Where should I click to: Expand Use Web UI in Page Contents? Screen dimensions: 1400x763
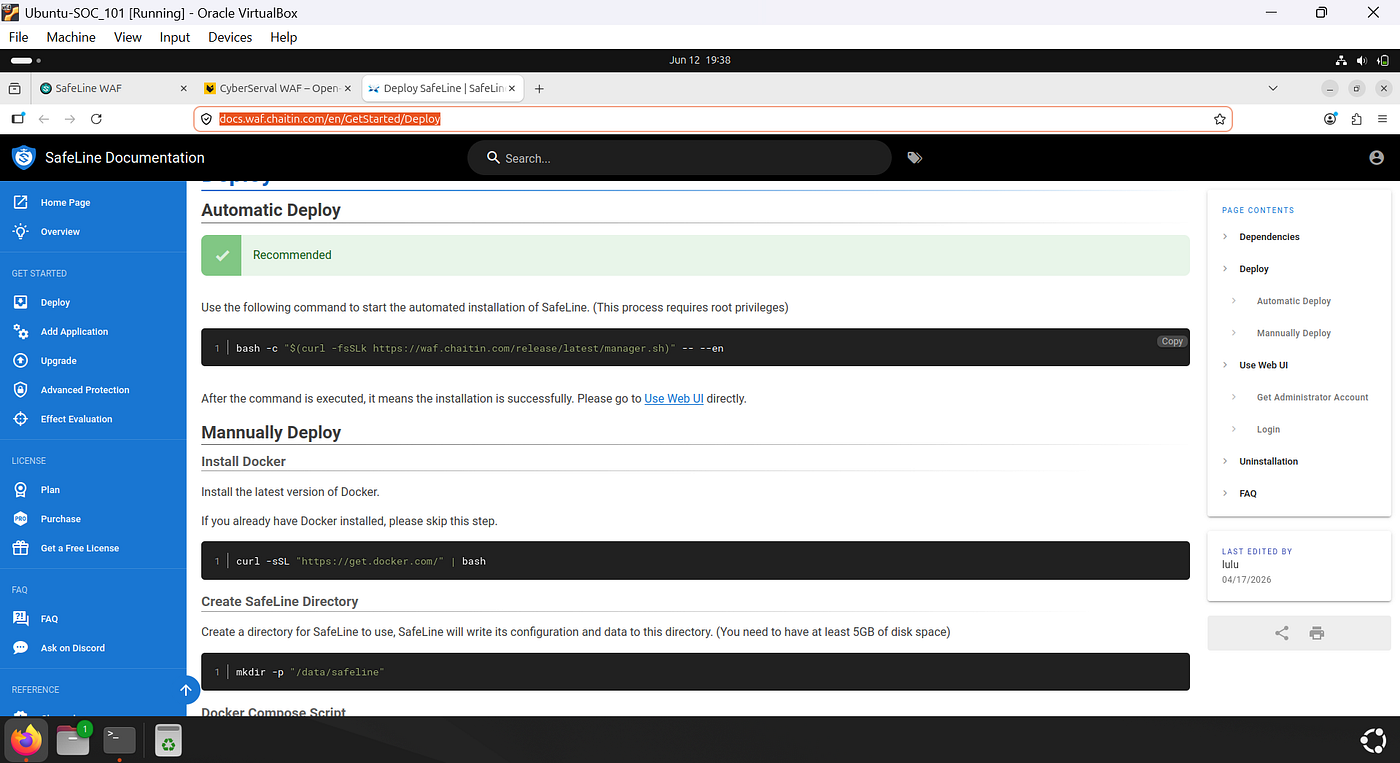[x=1225, y=365]
